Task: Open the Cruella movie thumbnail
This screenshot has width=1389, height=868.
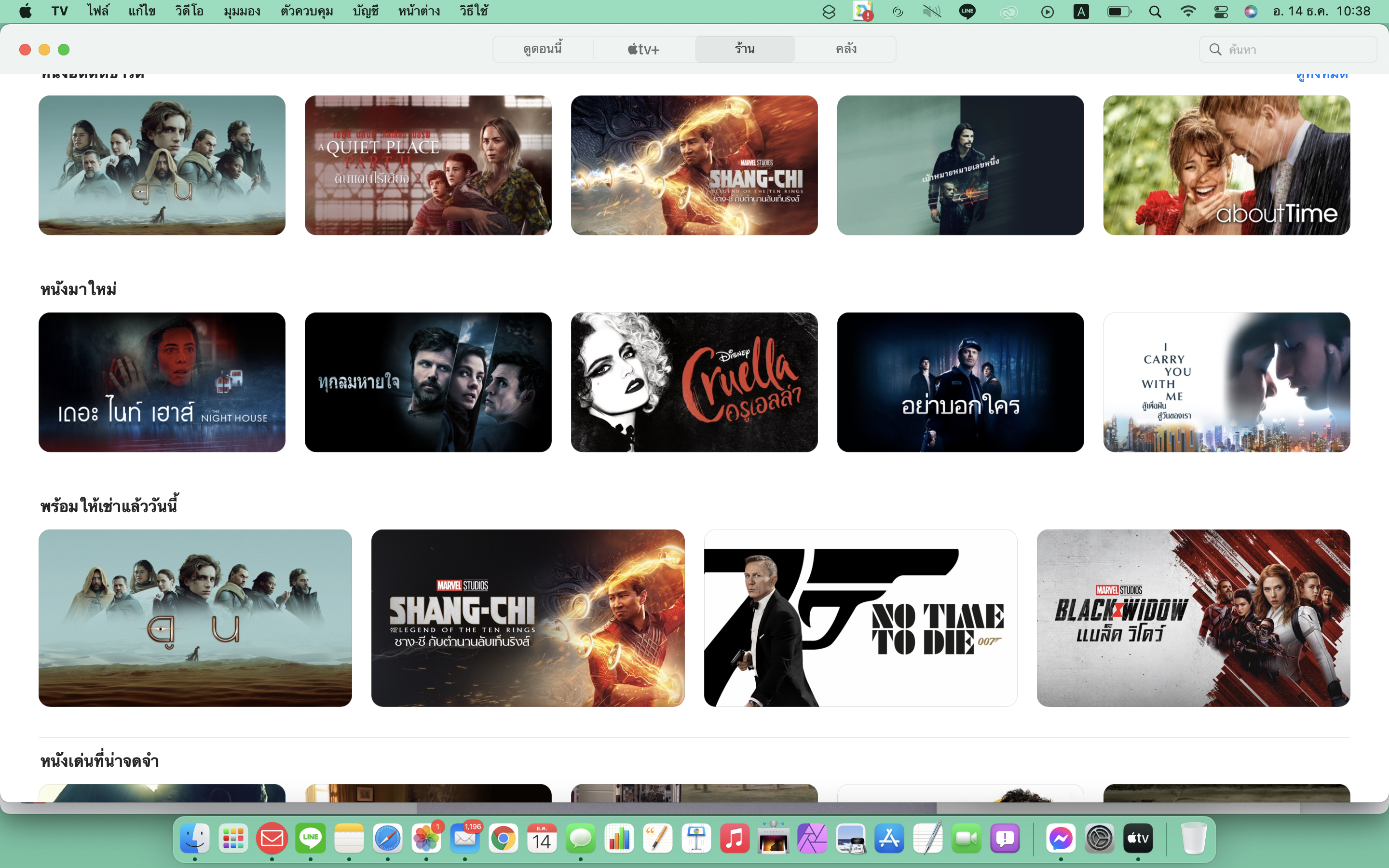Action: pos(694,382)
